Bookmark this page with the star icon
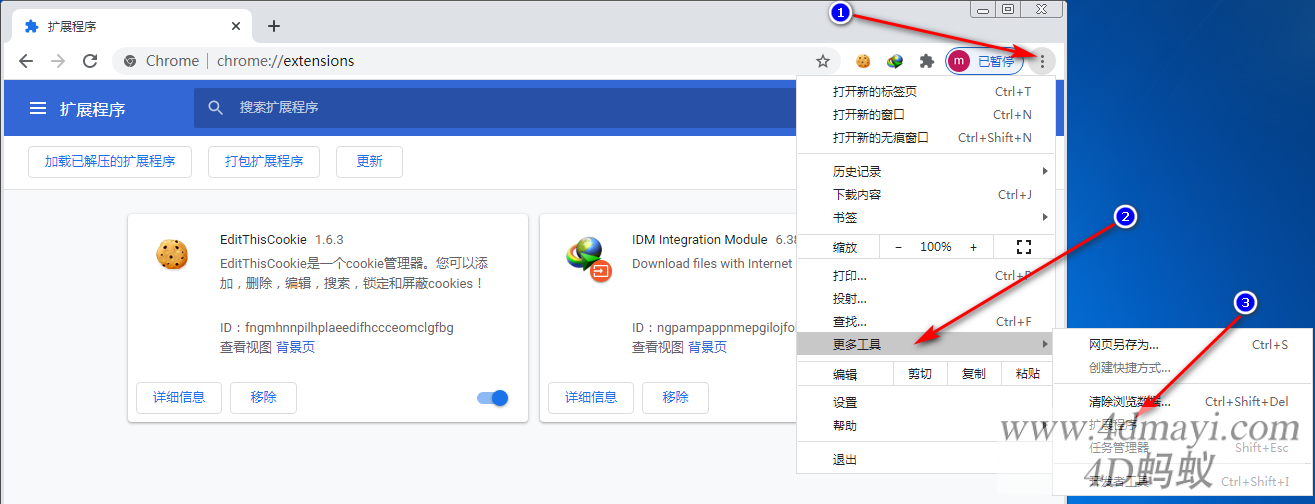 point(823,61)
